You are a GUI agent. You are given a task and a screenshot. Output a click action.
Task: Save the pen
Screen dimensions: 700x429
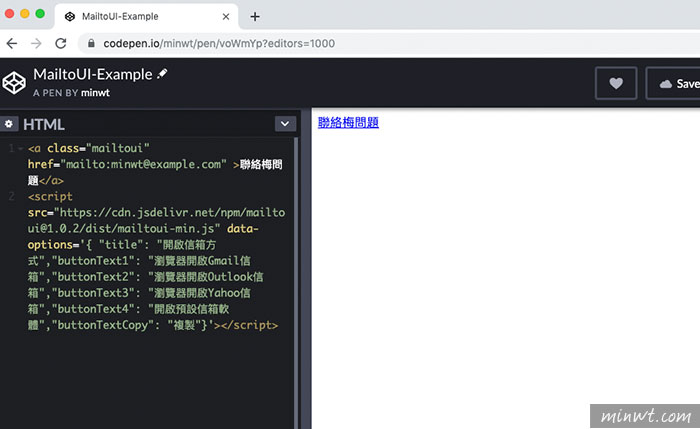pos(673,83)
